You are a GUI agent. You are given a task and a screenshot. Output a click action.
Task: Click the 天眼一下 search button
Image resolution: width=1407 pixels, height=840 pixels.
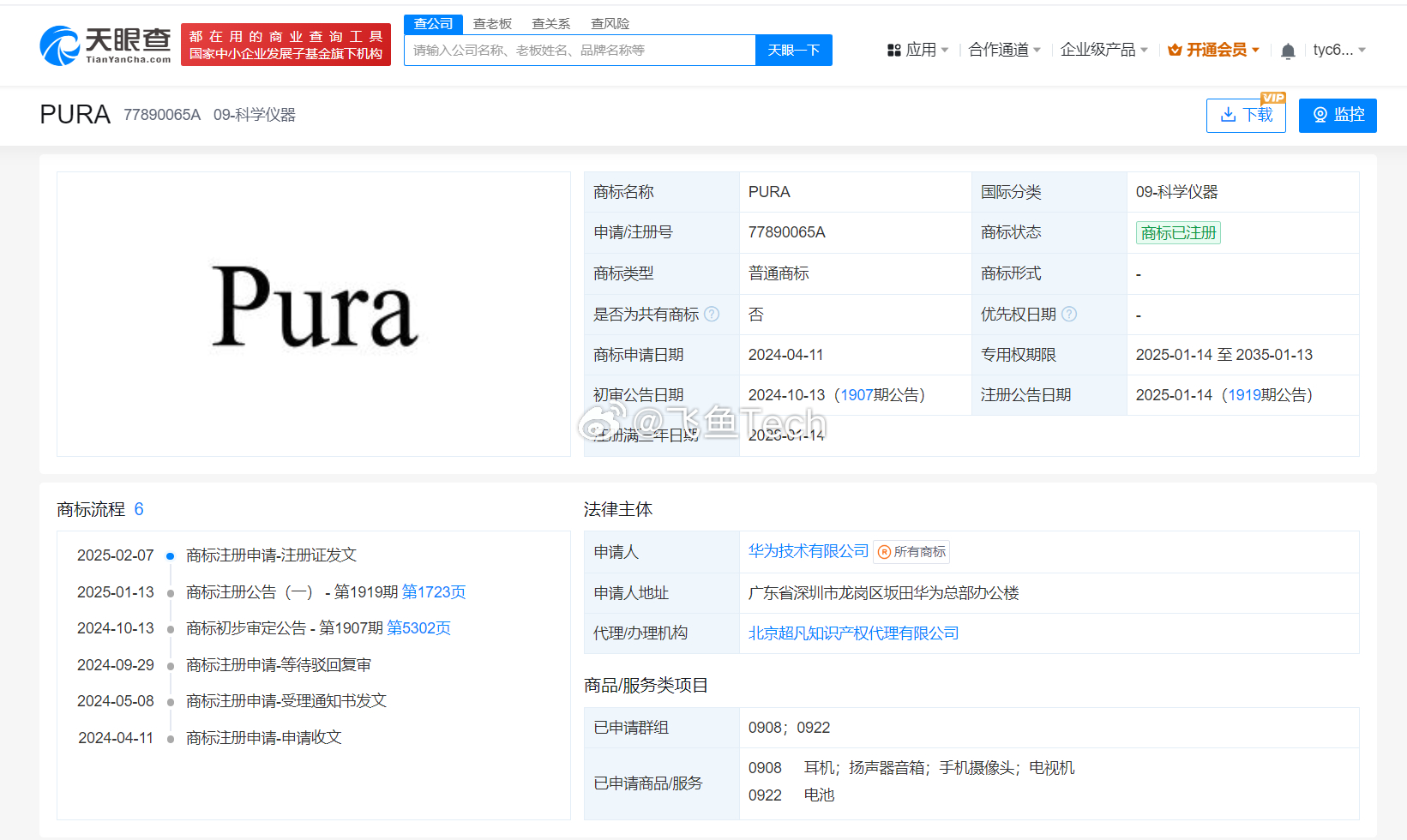click(x=794, y=51)
